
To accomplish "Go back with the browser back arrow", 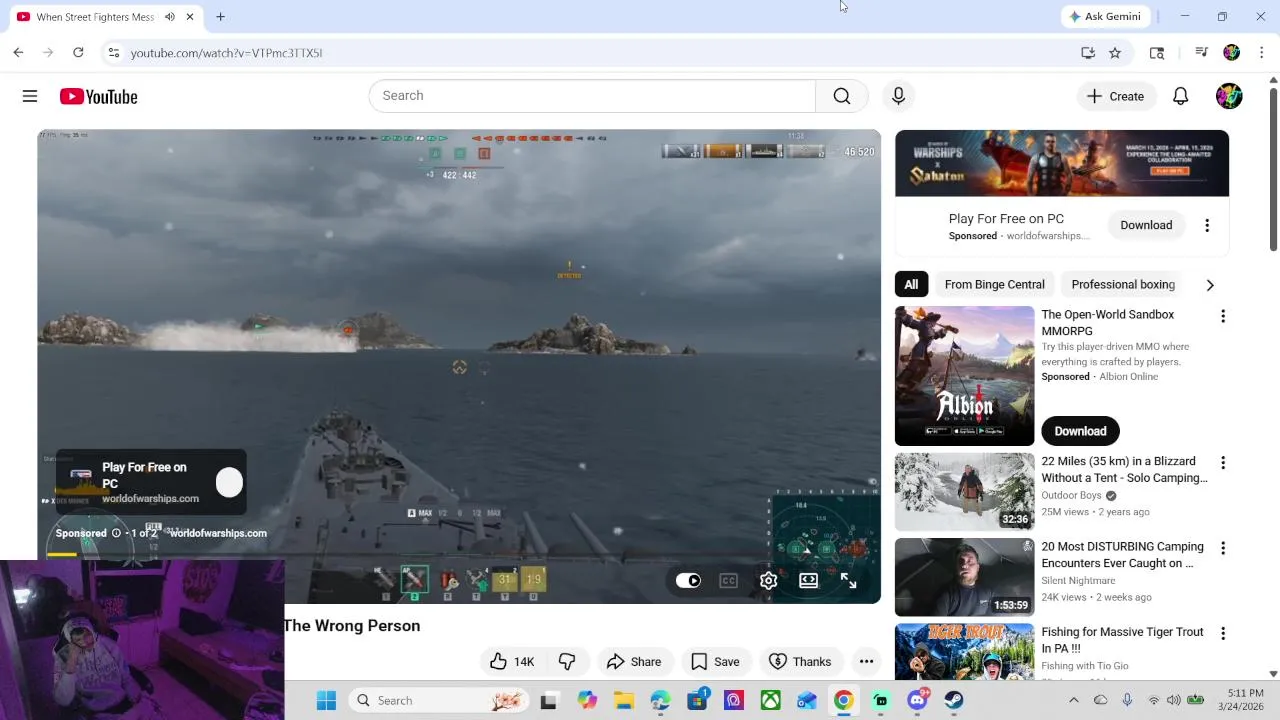I will (18, 53).
